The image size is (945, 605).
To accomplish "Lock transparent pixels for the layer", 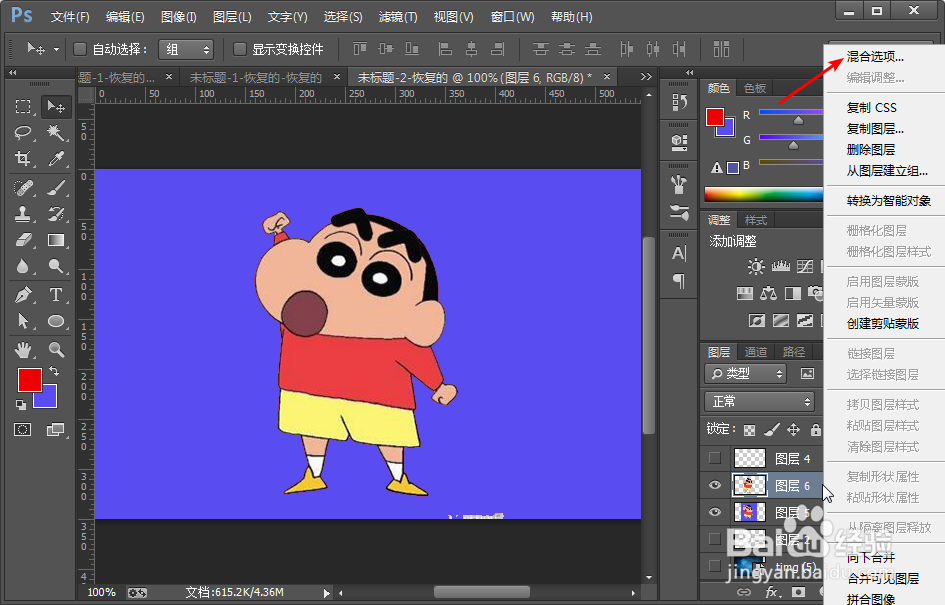I will (749, 430).
